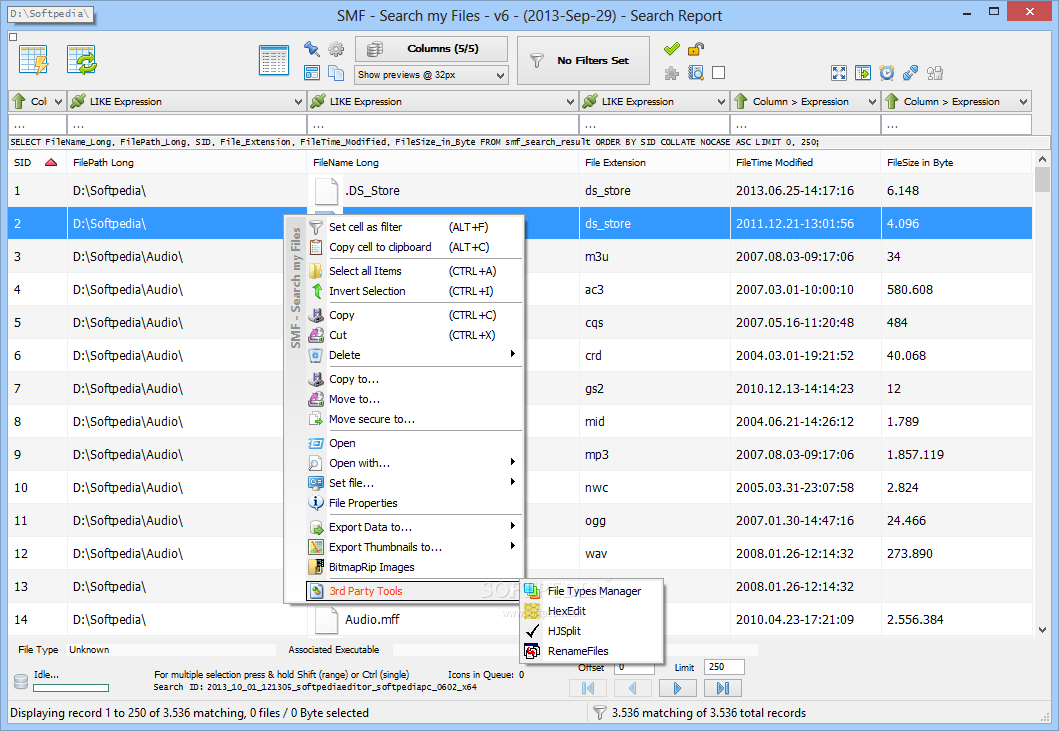Open the File Extension LIKE Expression dropdown arrow
Screen dimensions: 1059x731
(721, 102)
